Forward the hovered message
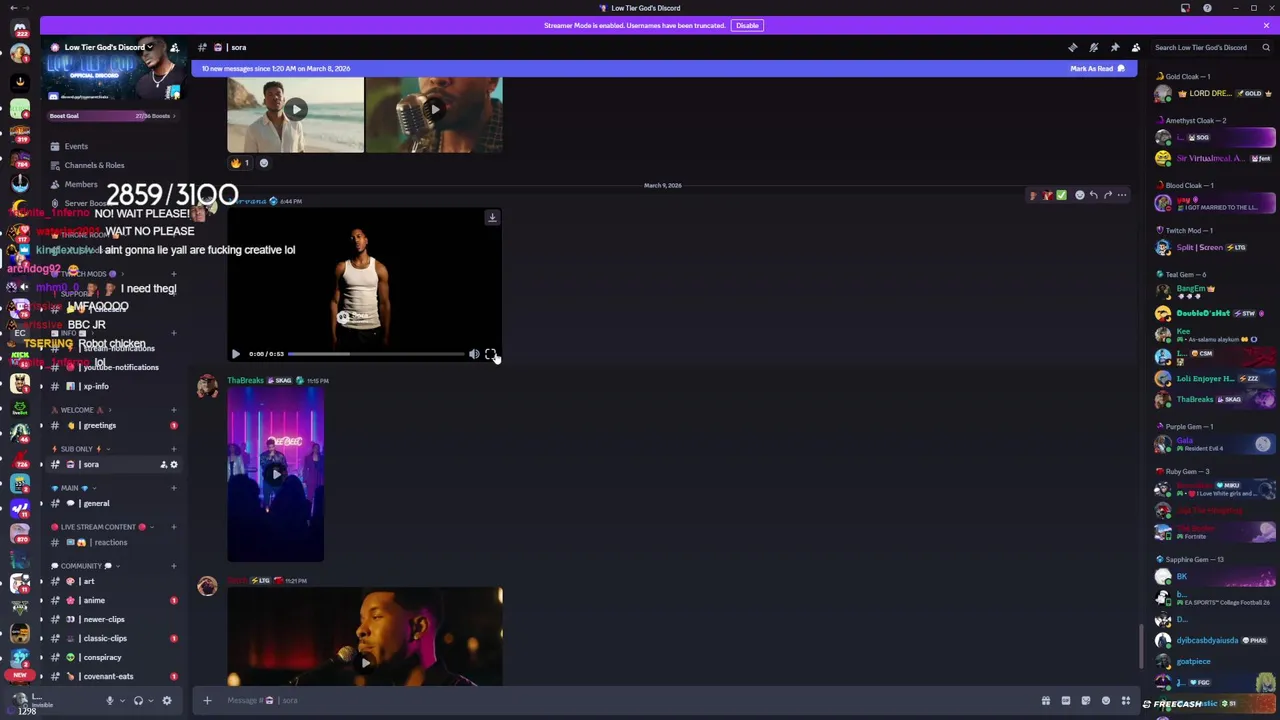 (x=1107, y=195)
